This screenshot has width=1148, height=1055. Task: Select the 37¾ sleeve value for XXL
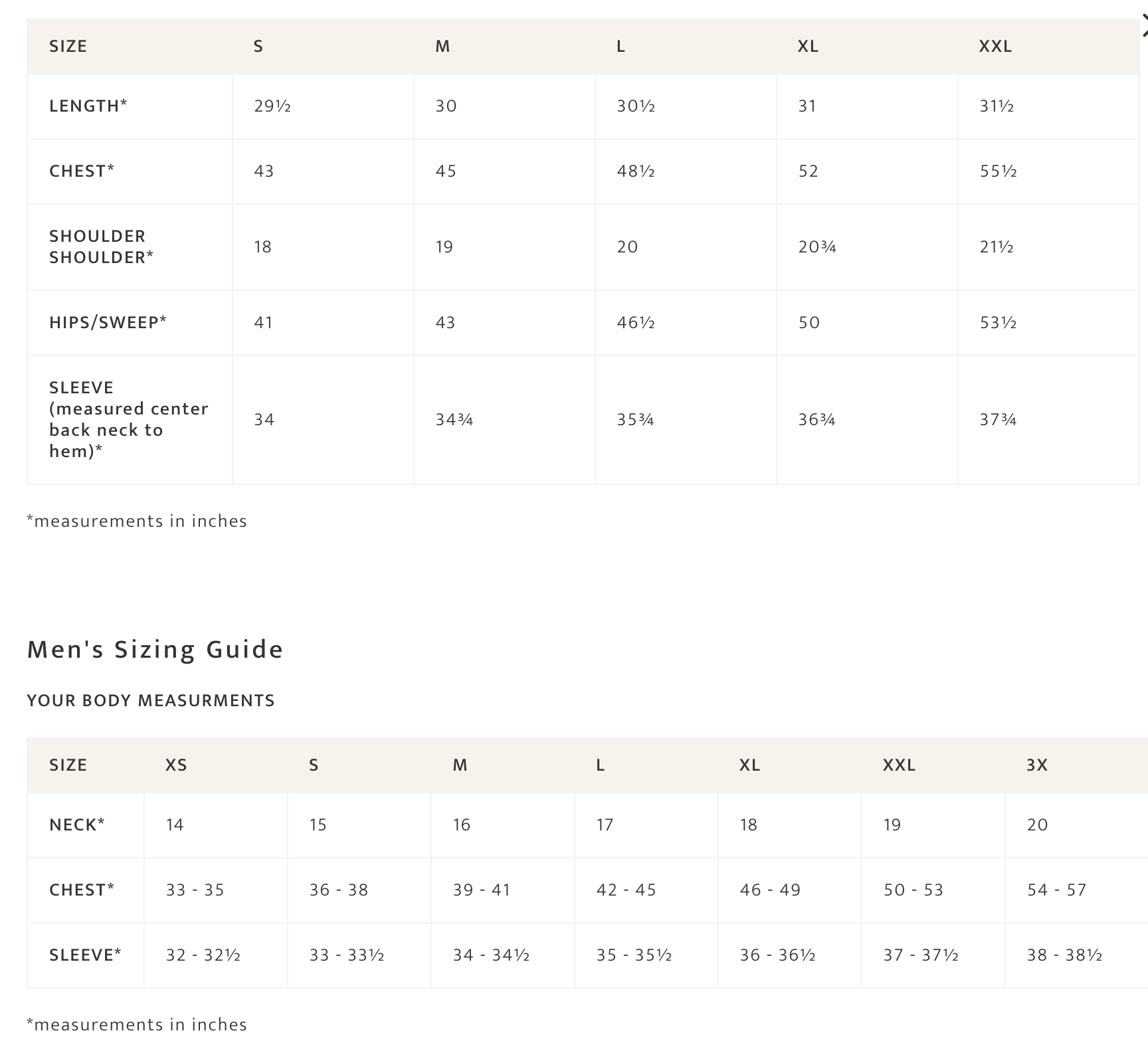998,419
